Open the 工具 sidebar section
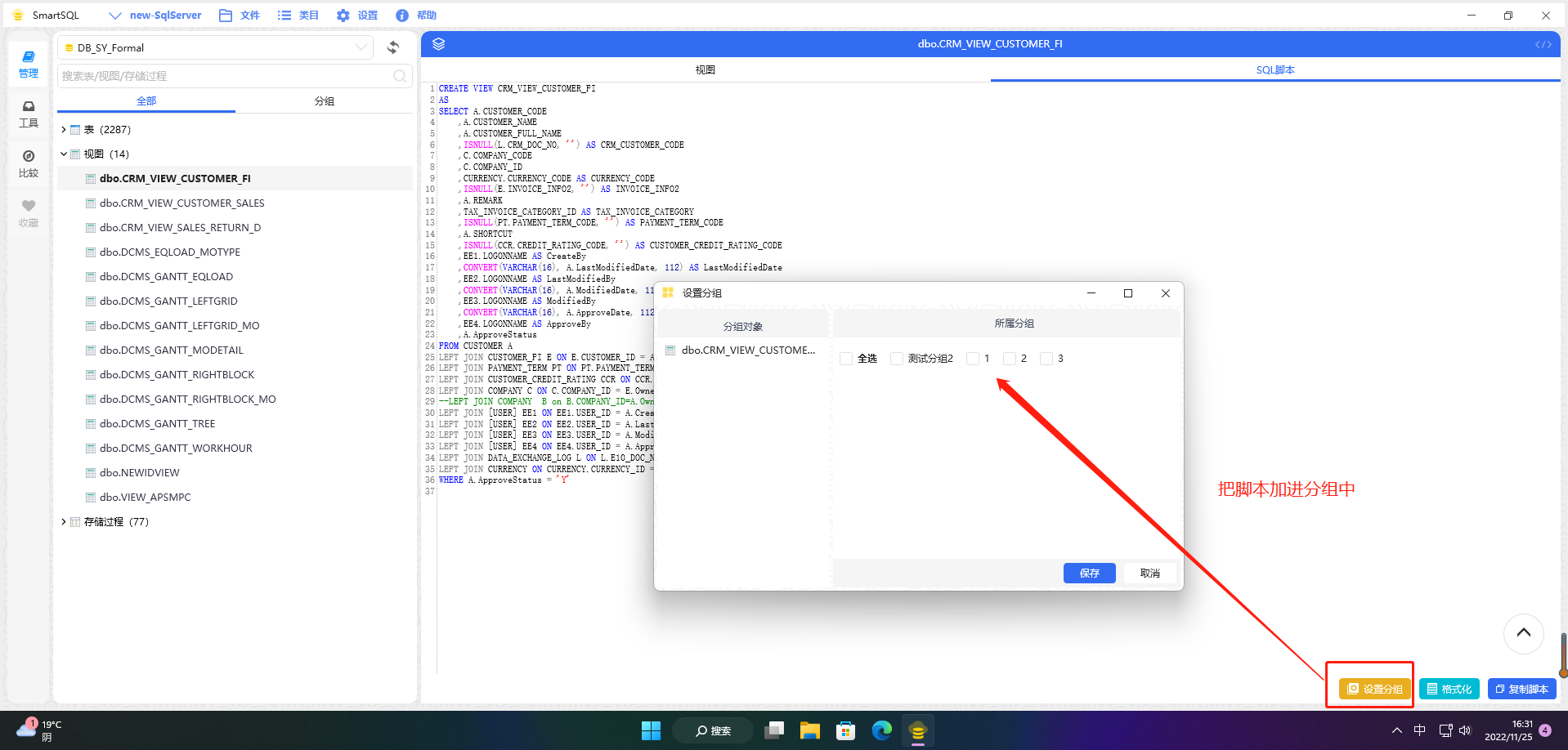This screenshot has height=750, width=1568. pos(29,114)
